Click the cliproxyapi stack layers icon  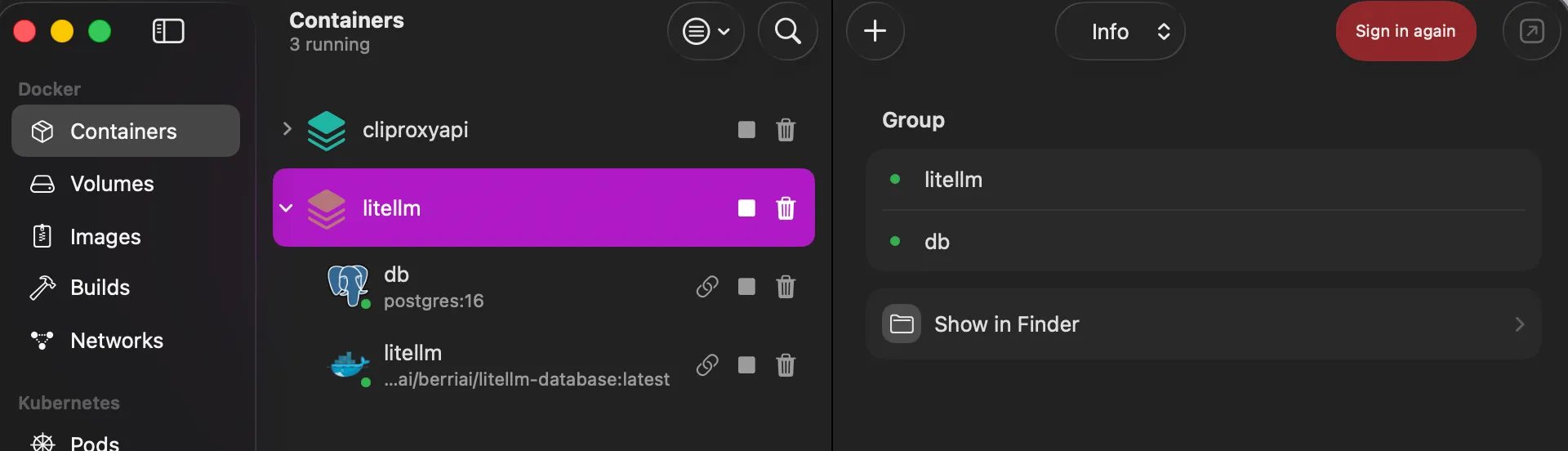(326, 131)
